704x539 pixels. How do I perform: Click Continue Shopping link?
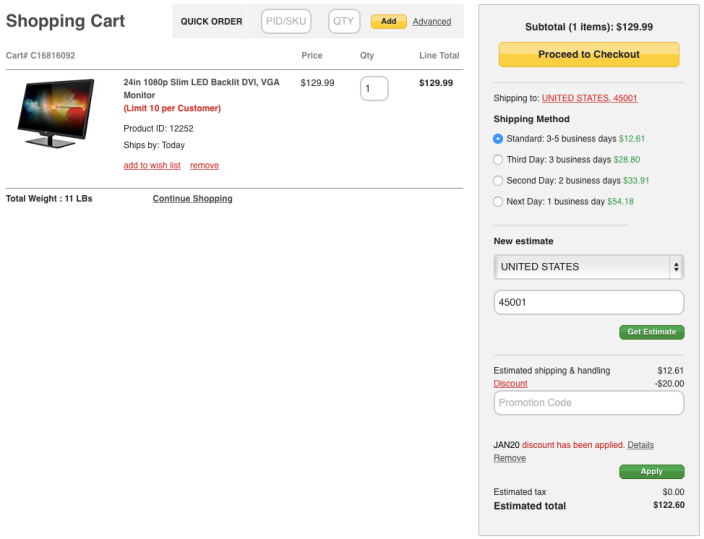192,199
